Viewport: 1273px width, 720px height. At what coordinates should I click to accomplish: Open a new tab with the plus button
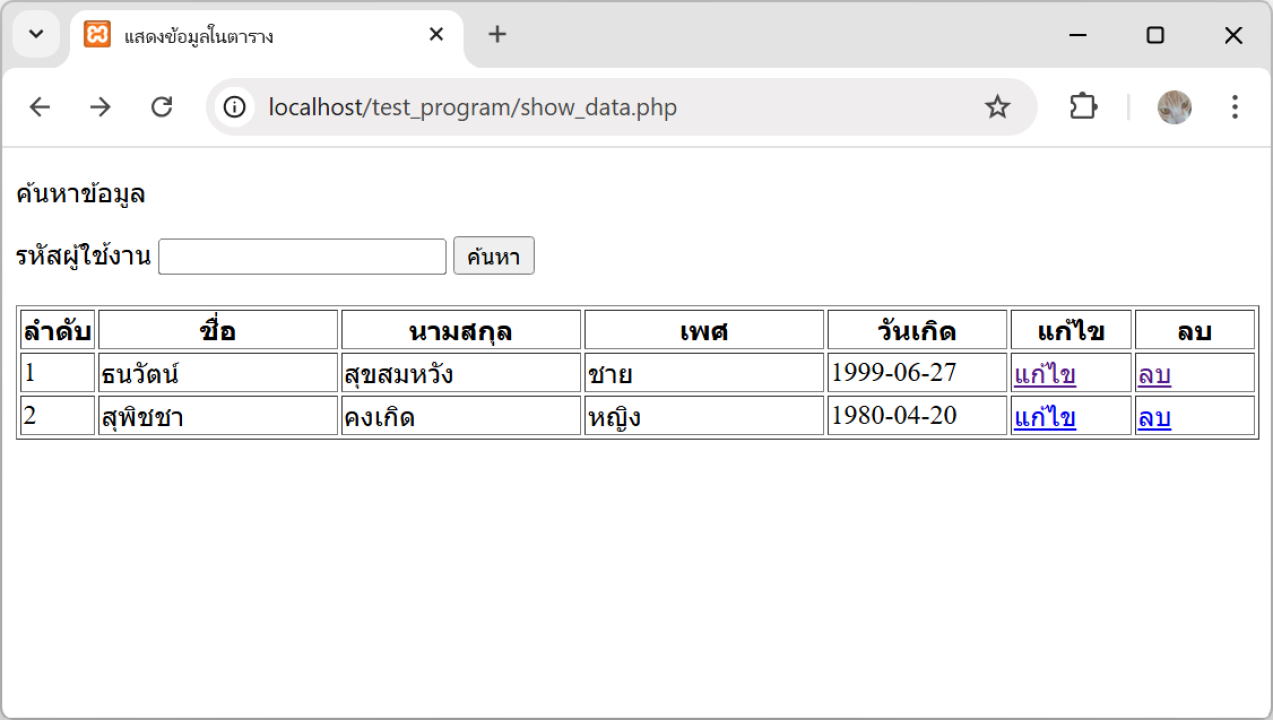(x=497, y=35)
